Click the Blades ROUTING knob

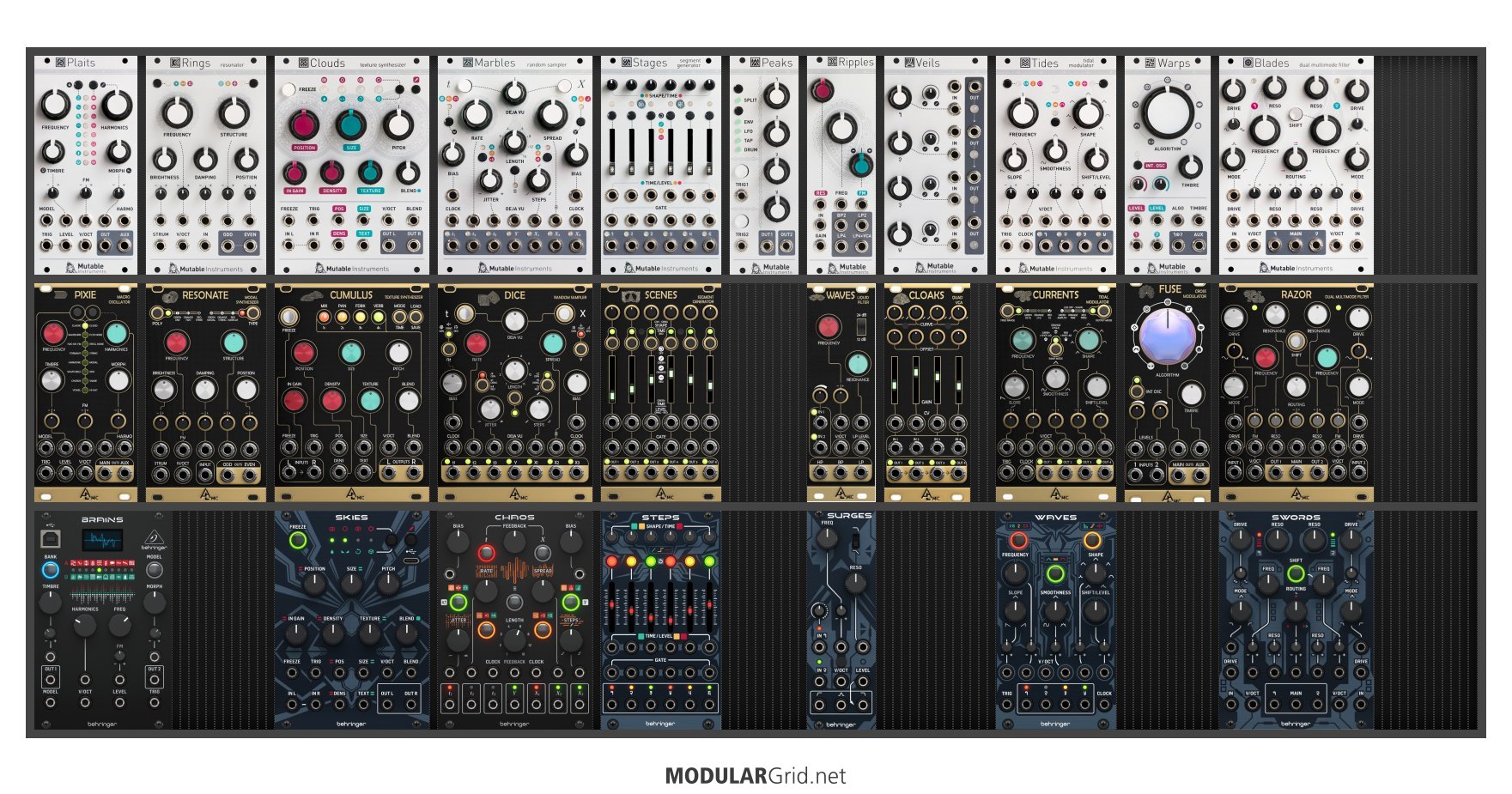[1295, 159]
